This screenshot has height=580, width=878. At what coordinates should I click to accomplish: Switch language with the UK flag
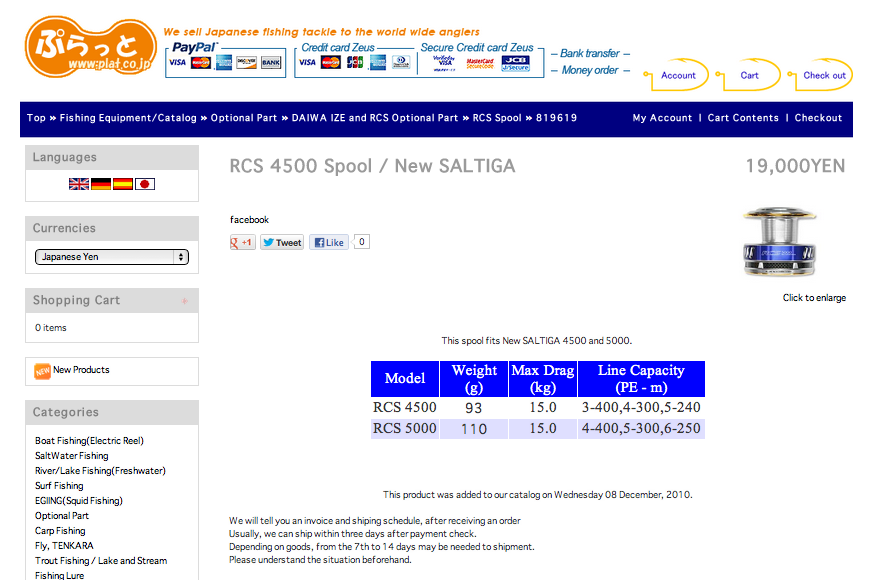[79, 184]
